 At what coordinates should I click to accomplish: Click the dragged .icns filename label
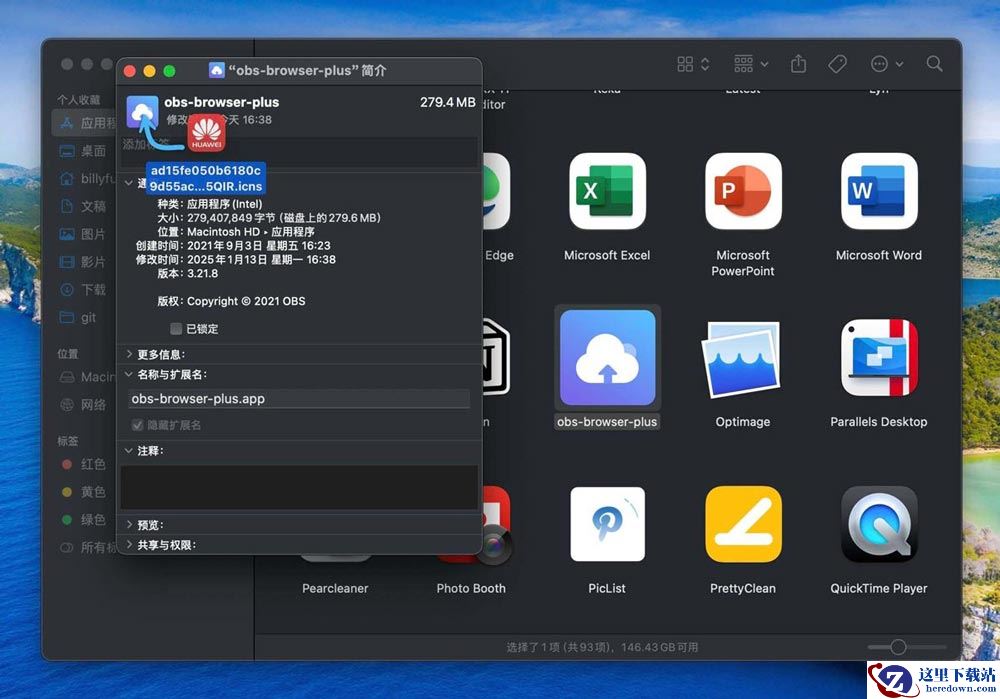206,179
